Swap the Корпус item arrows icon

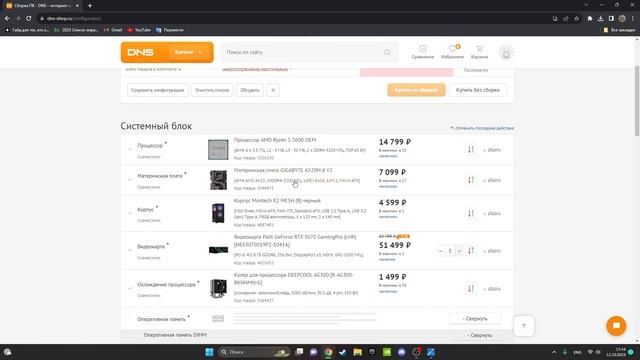click(471, 213)
